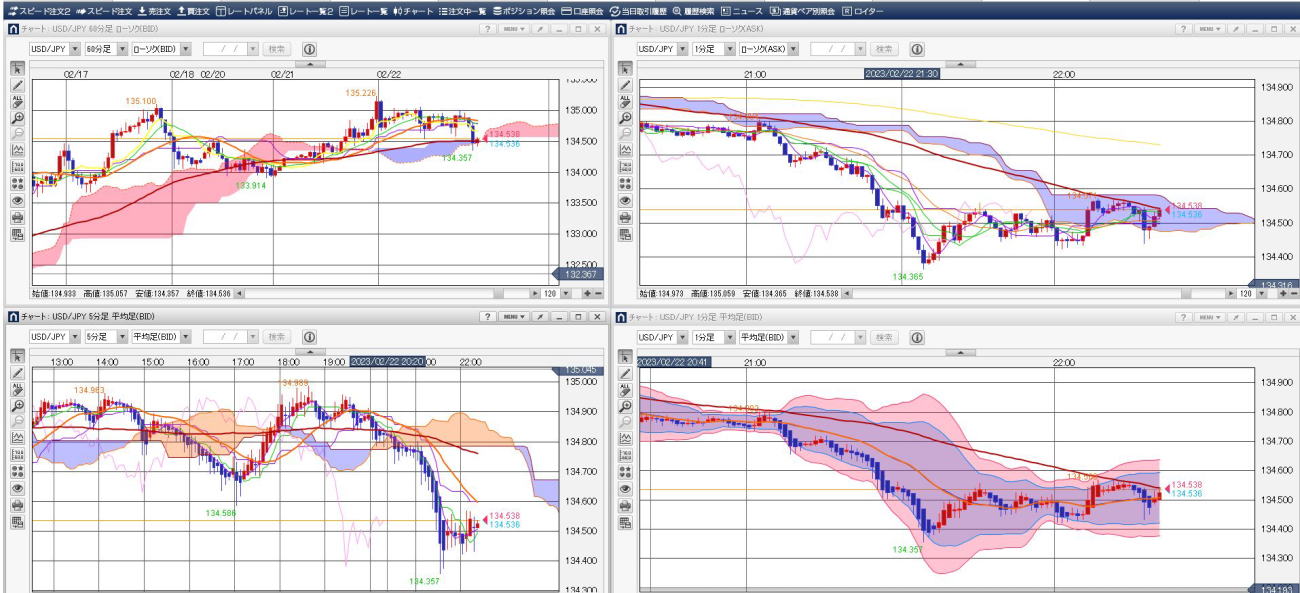
Task: Zoom in with magnifier on top-right chart
Action: coord(626,118)
